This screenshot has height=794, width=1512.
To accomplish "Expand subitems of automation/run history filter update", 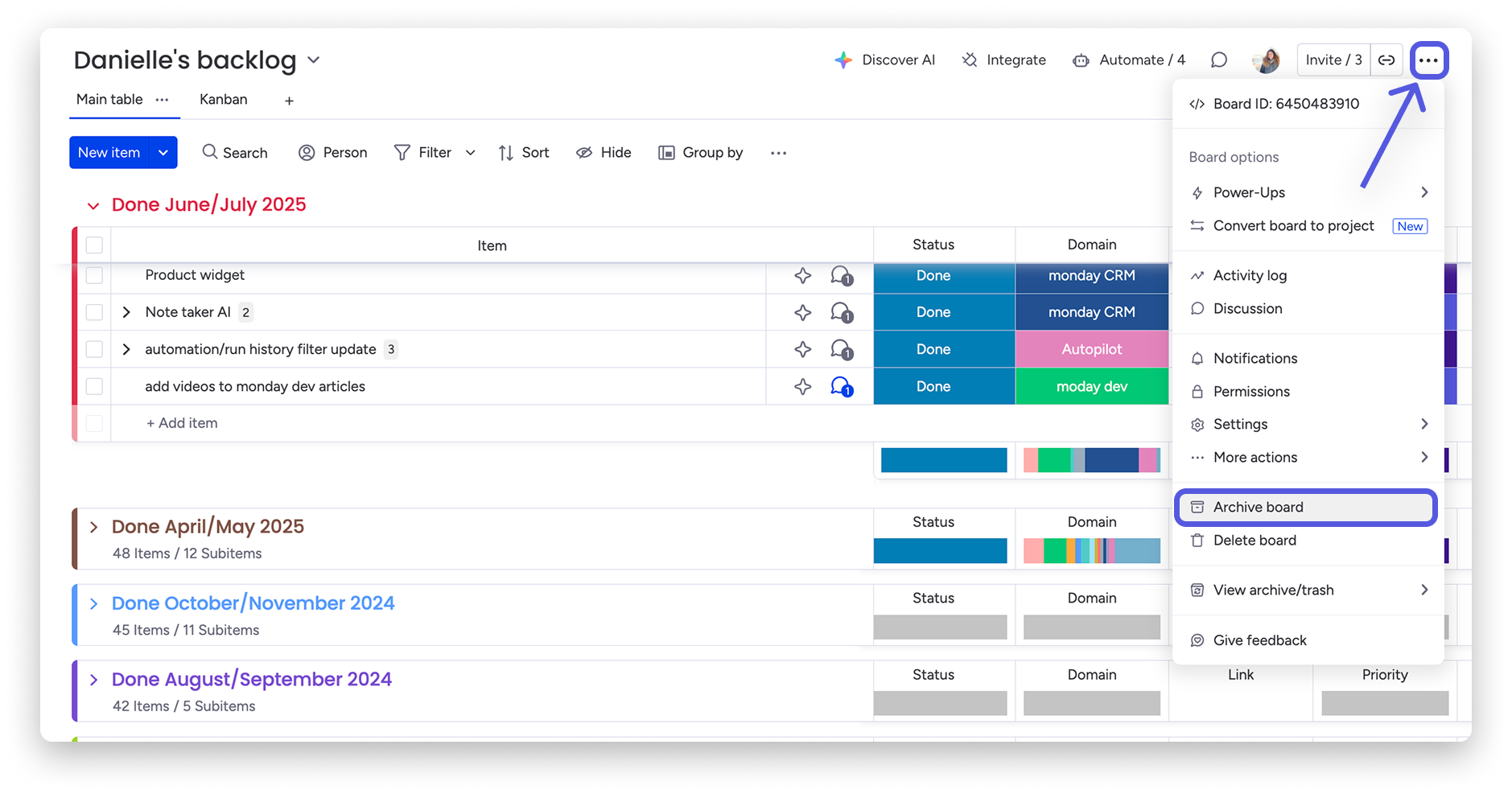I will (126, 350).
